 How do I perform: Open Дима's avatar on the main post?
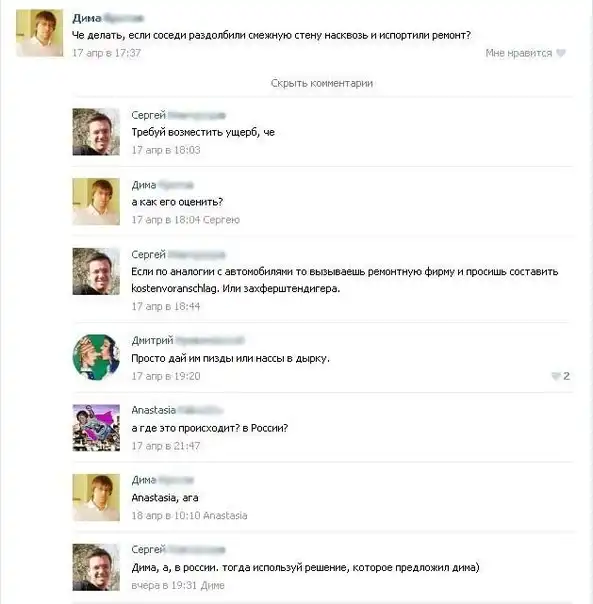(40, 33)
